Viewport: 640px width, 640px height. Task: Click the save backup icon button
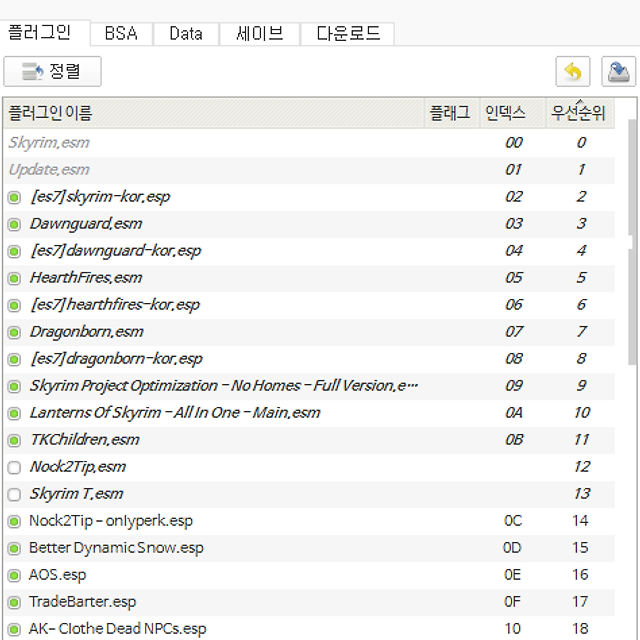618,72
